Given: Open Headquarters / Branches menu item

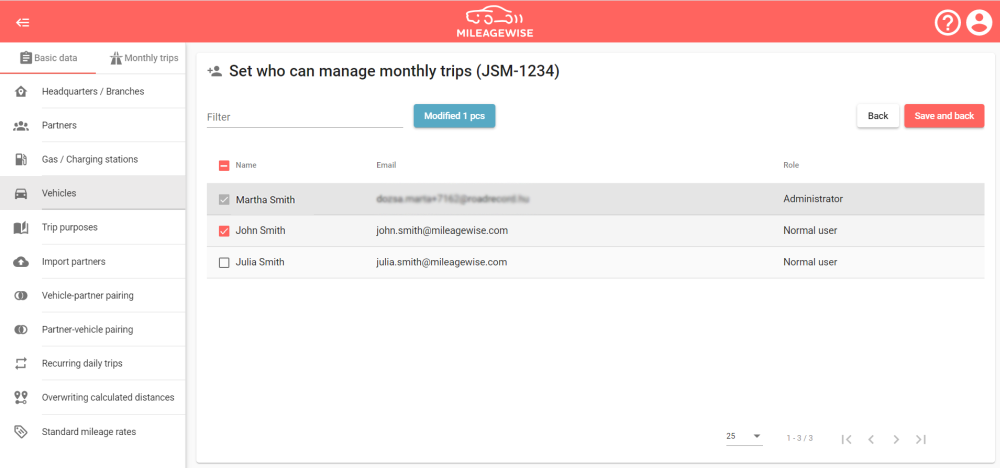Looking at the screenshot, I should [x=93, y=92].
